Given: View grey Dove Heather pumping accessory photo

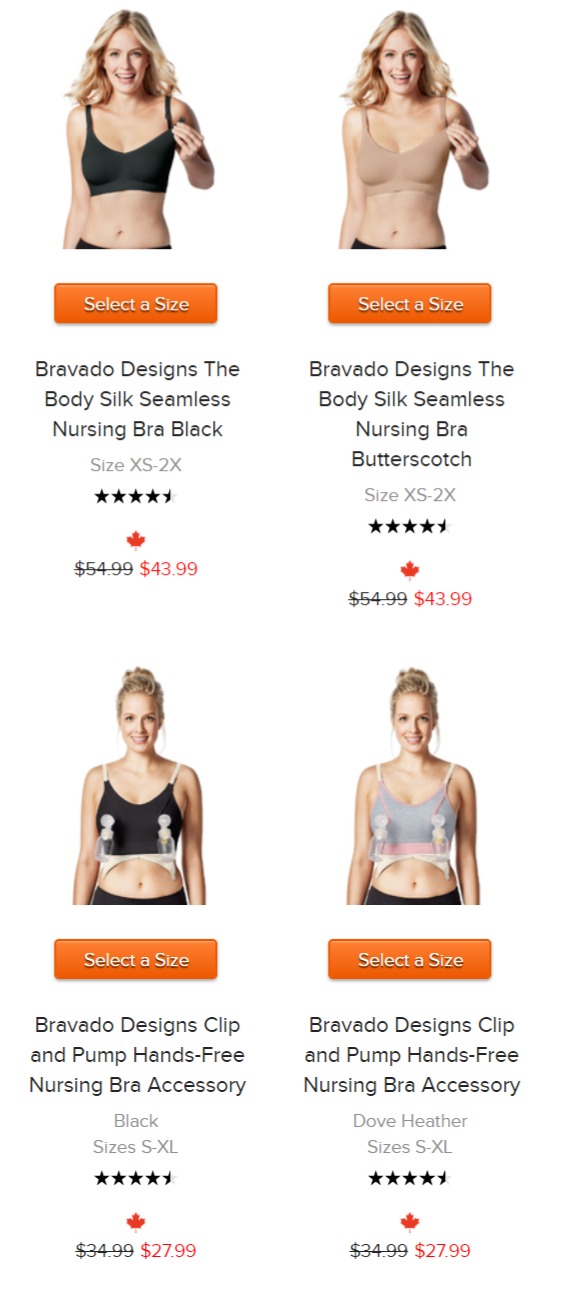Looking at the screenshot, I should point(411,786).
